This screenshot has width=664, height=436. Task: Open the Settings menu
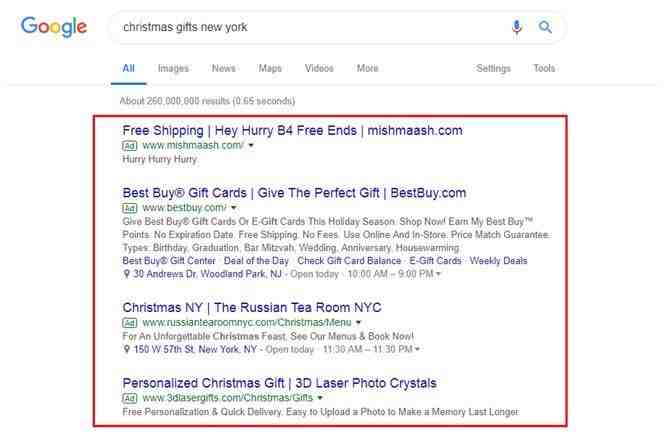click(x=493, y=68)
